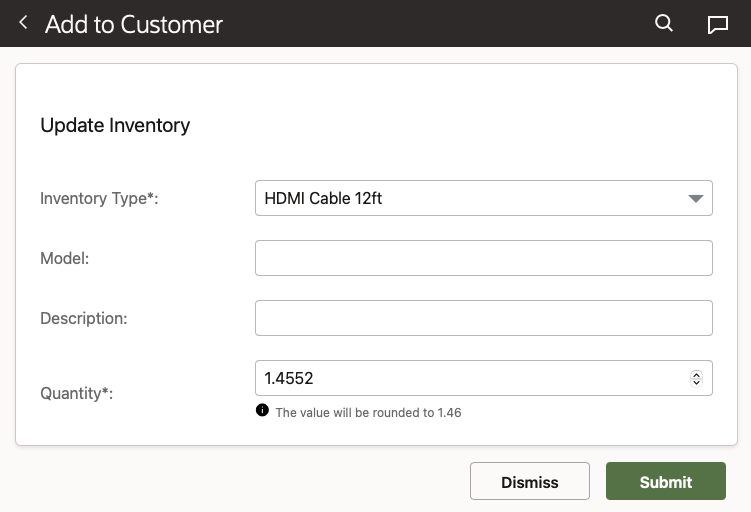Focus the Model text field
This screenshot has width=751, height=512.
[x=483, y=258]
